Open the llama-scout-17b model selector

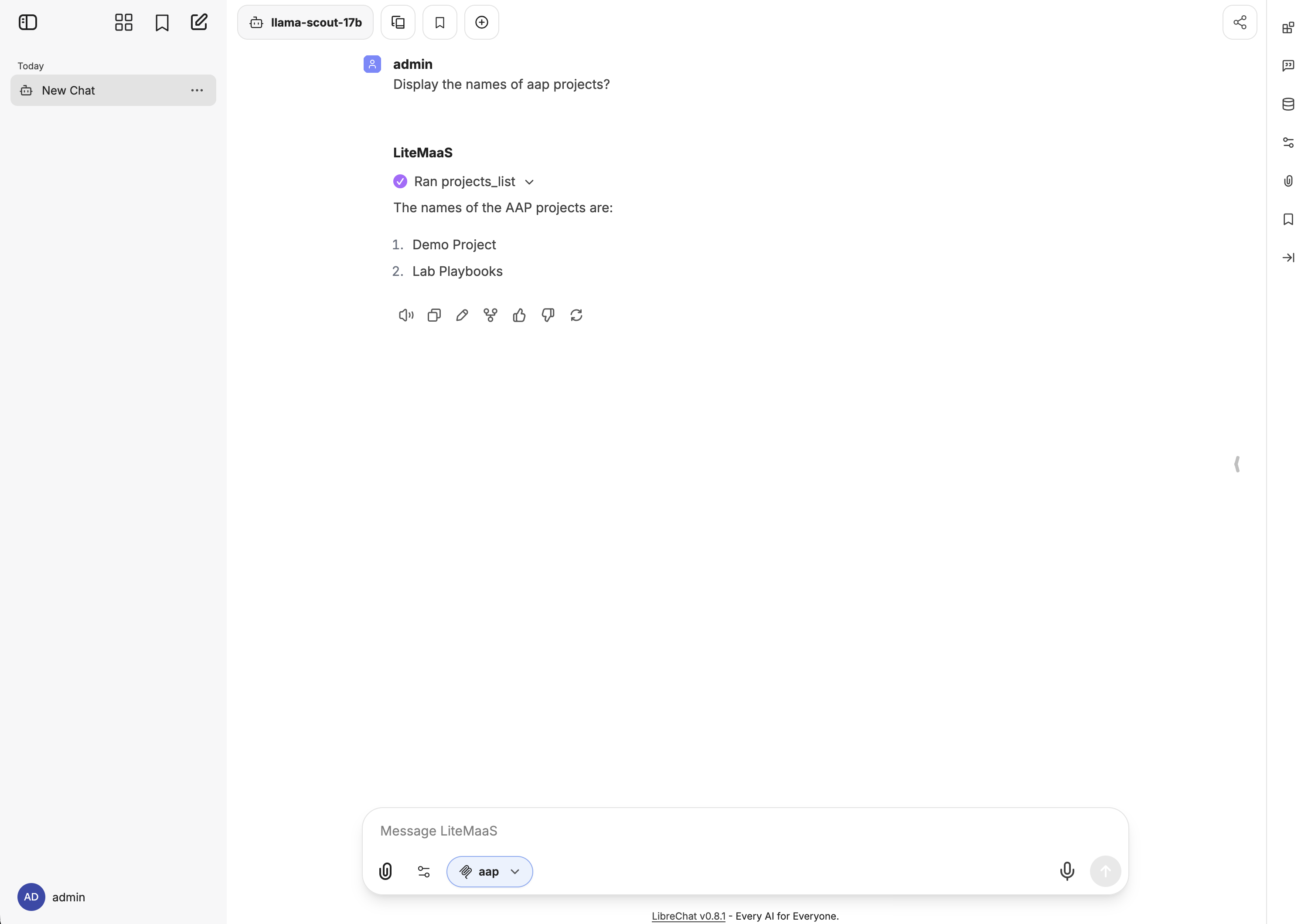305,22
